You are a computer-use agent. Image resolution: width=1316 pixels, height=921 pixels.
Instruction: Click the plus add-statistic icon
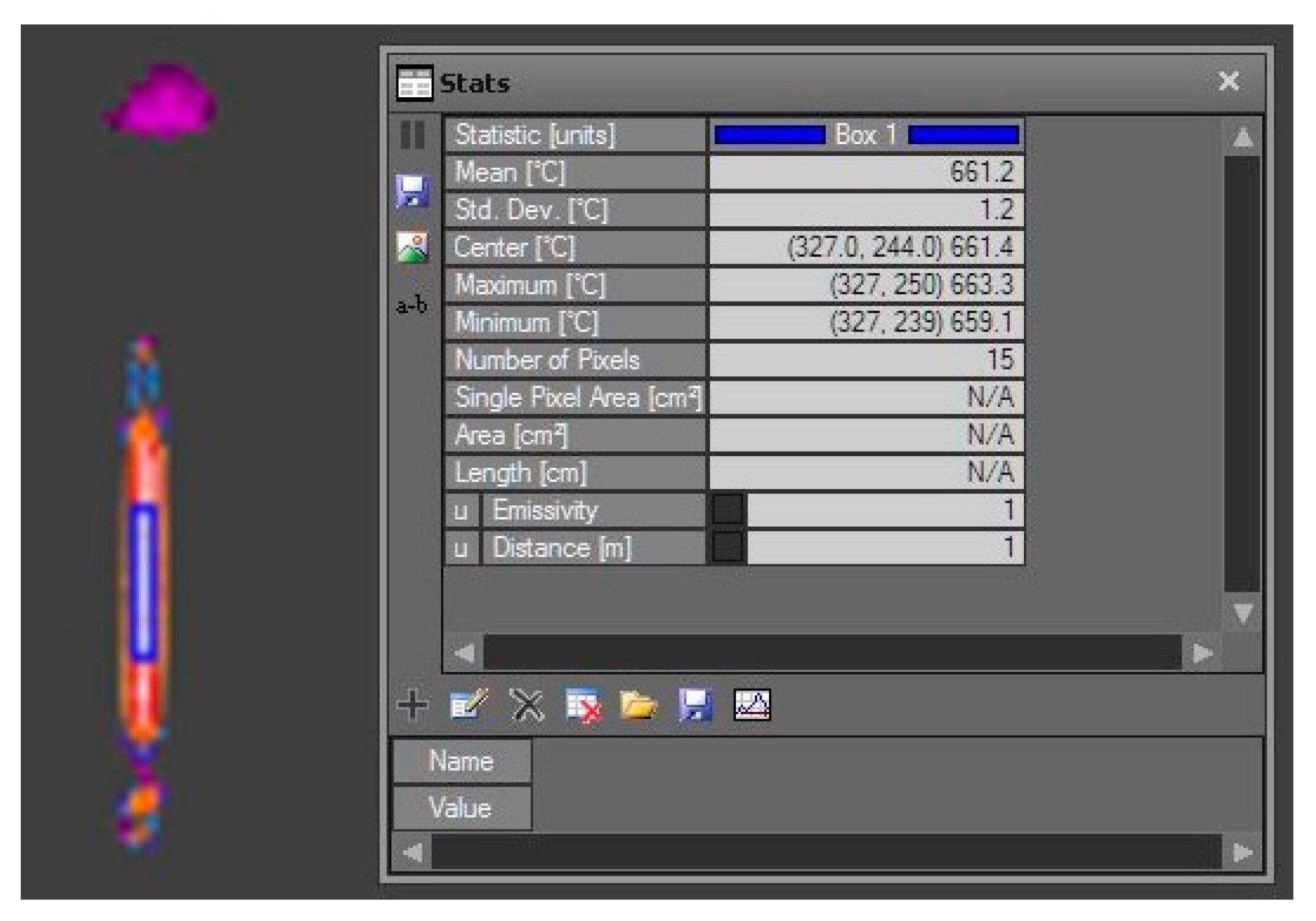coord(413,705)
